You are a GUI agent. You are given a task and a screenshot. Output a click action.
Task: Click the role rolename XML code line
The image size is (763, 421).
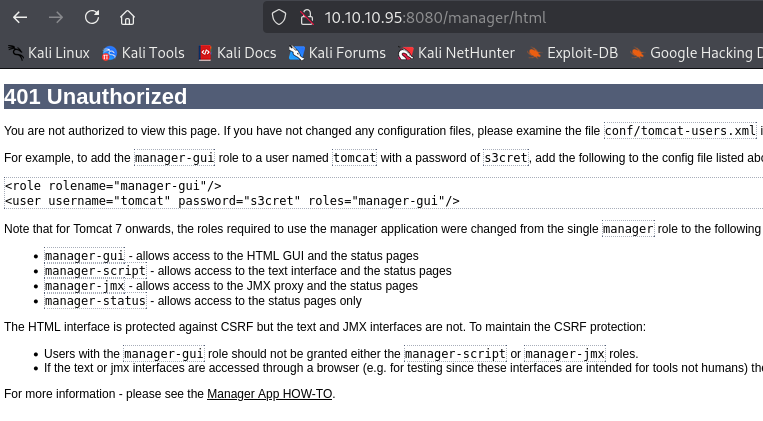pyautogui.click(x=113, y=186)
